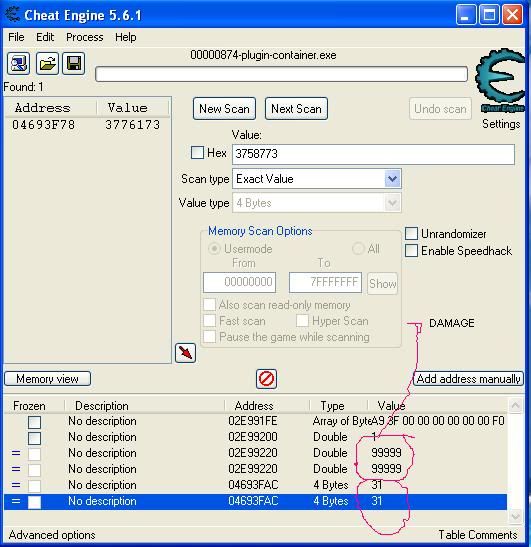Clear address list red prohibition icon
This screenshot has height=547, width=531.
tap(266, 379)
